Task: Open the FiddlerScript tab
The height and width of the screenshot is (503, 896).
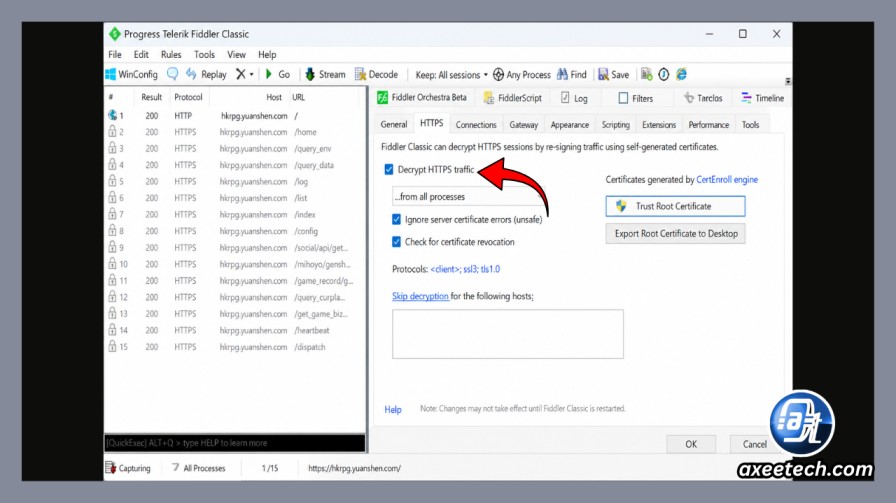Action: tap(513, 98)
